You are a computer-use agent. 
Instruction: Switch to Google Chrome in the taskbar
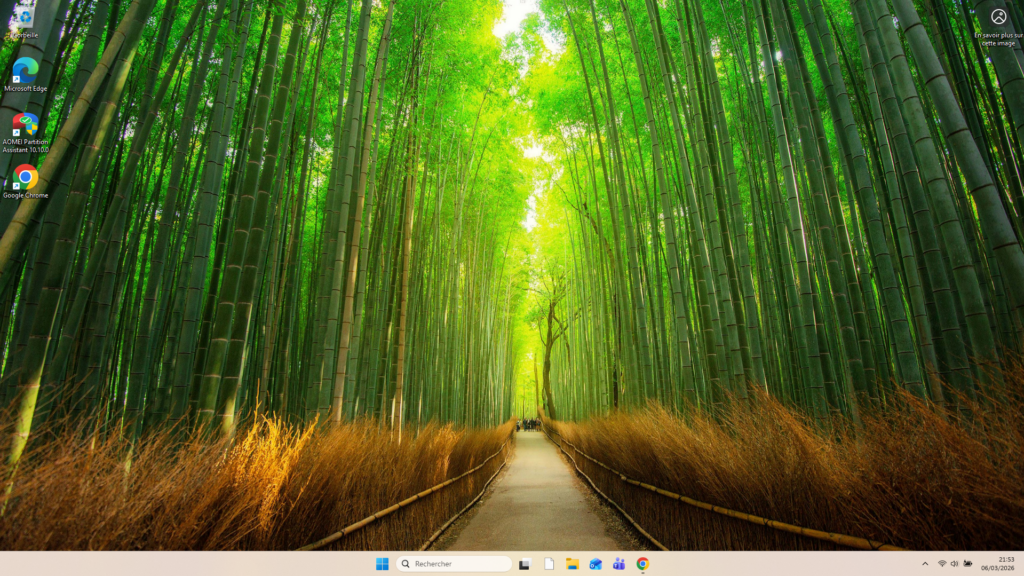coord(642,564)
